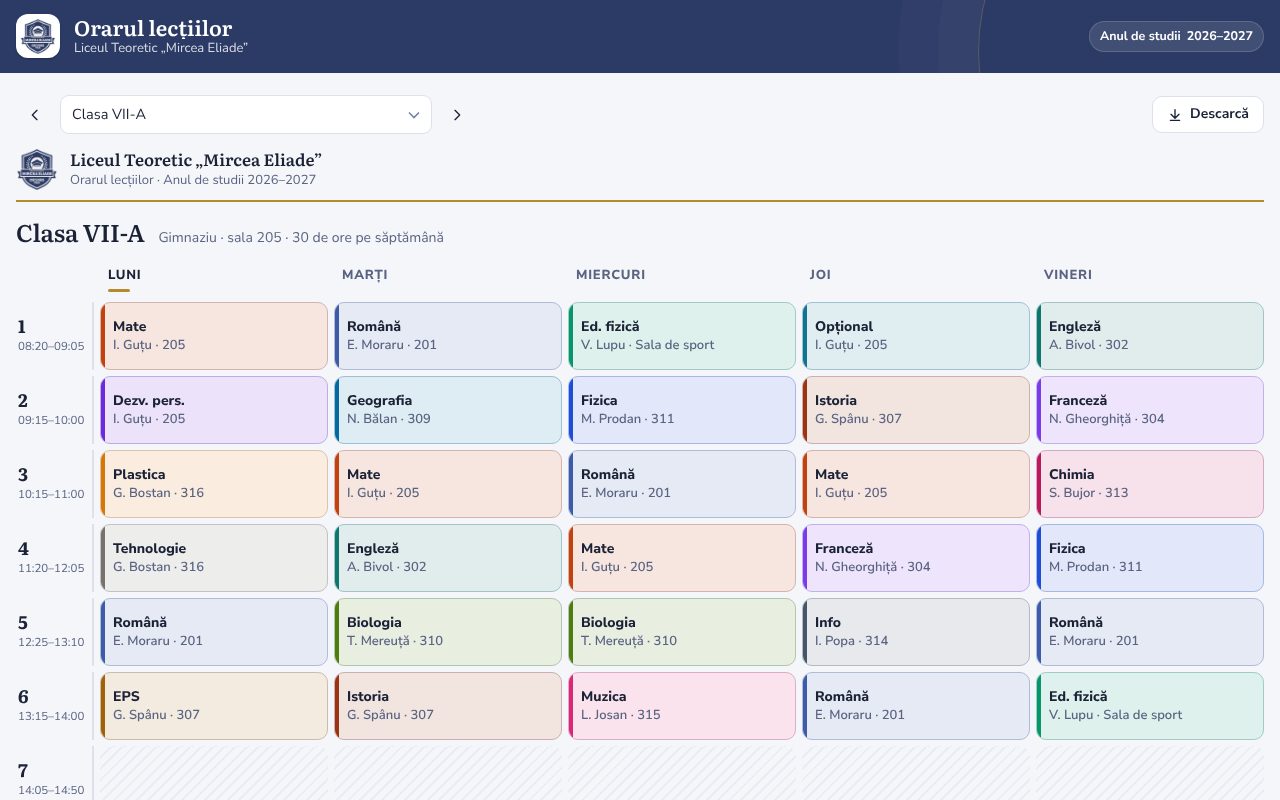Go to previous class with left chevron
Viewport: 1280px width, 800px height.
pyautogui.click(x=35, y=115)
